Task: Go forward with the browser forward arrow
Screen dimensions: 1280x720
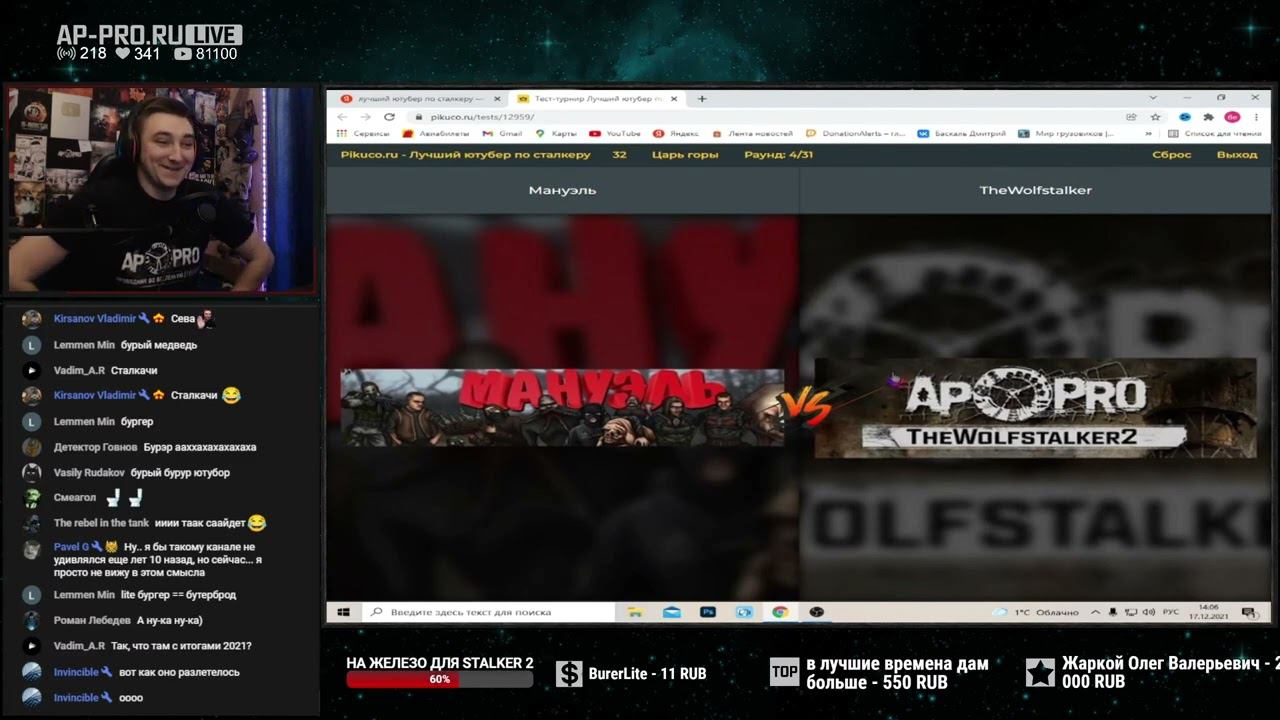Action: [365, 117]
